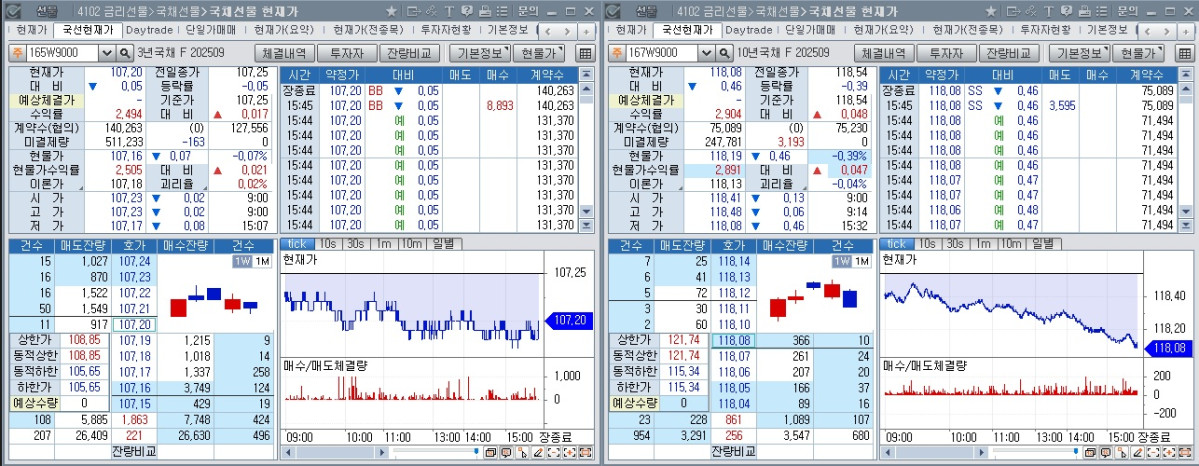Expand the 기본정보 dropdown button in right window

(1078, 54)
